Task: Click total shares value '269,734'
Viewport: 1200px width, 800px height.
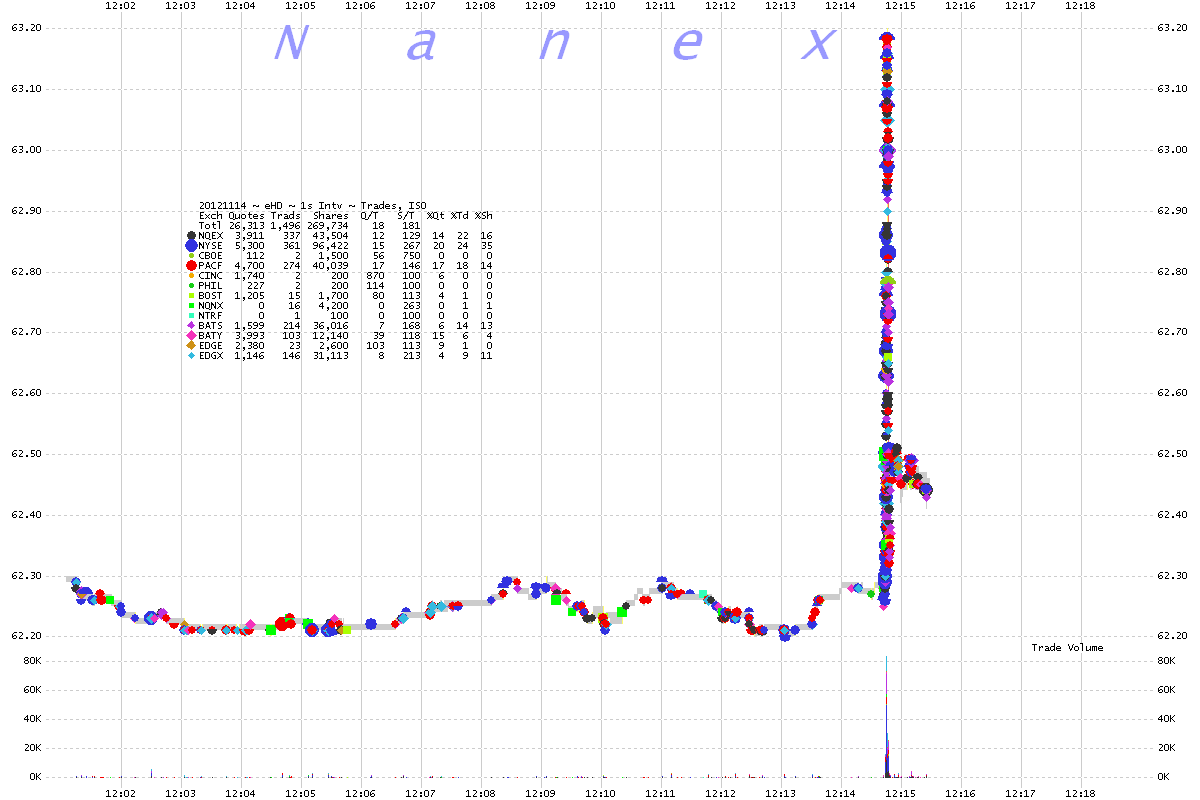Action: click(x=328, y=226)
